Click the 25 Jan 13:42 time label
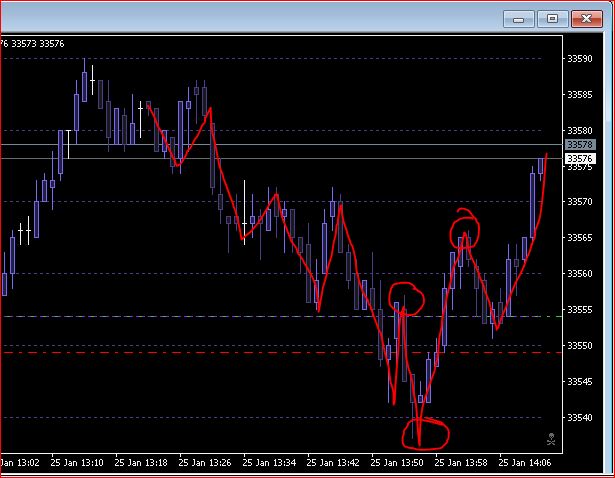 click(333, 463)
